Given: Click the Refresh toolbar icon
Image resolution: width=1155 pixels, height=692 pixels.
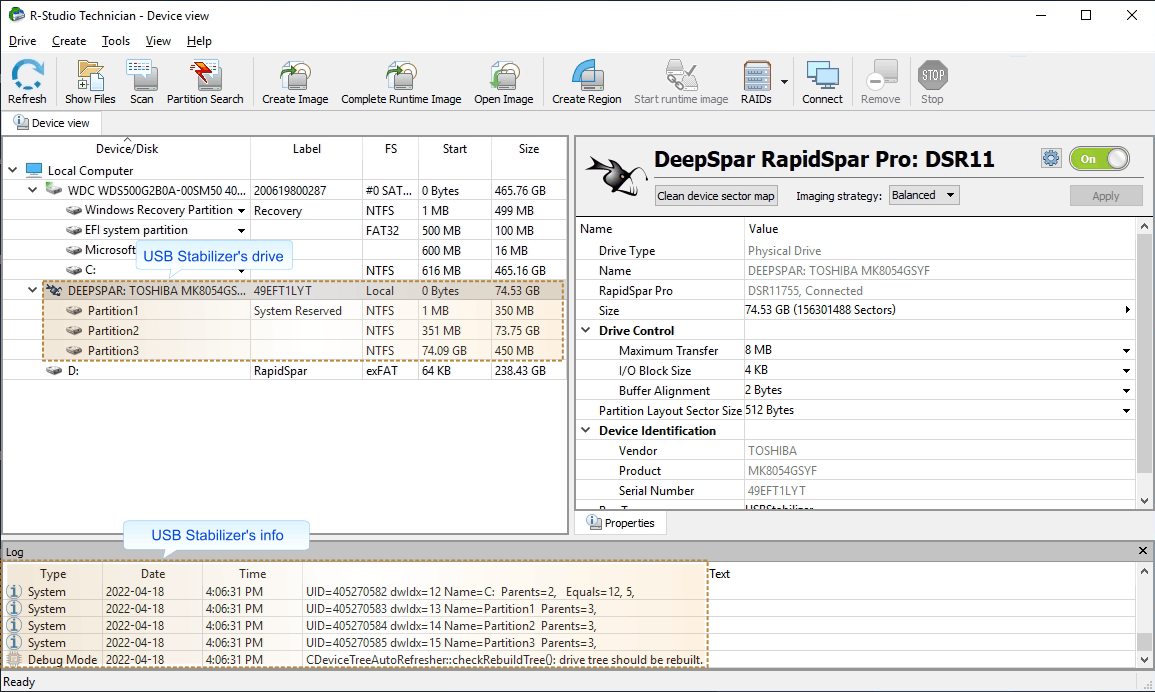Looking at the screenshot, I should click(x=27, y=75).
